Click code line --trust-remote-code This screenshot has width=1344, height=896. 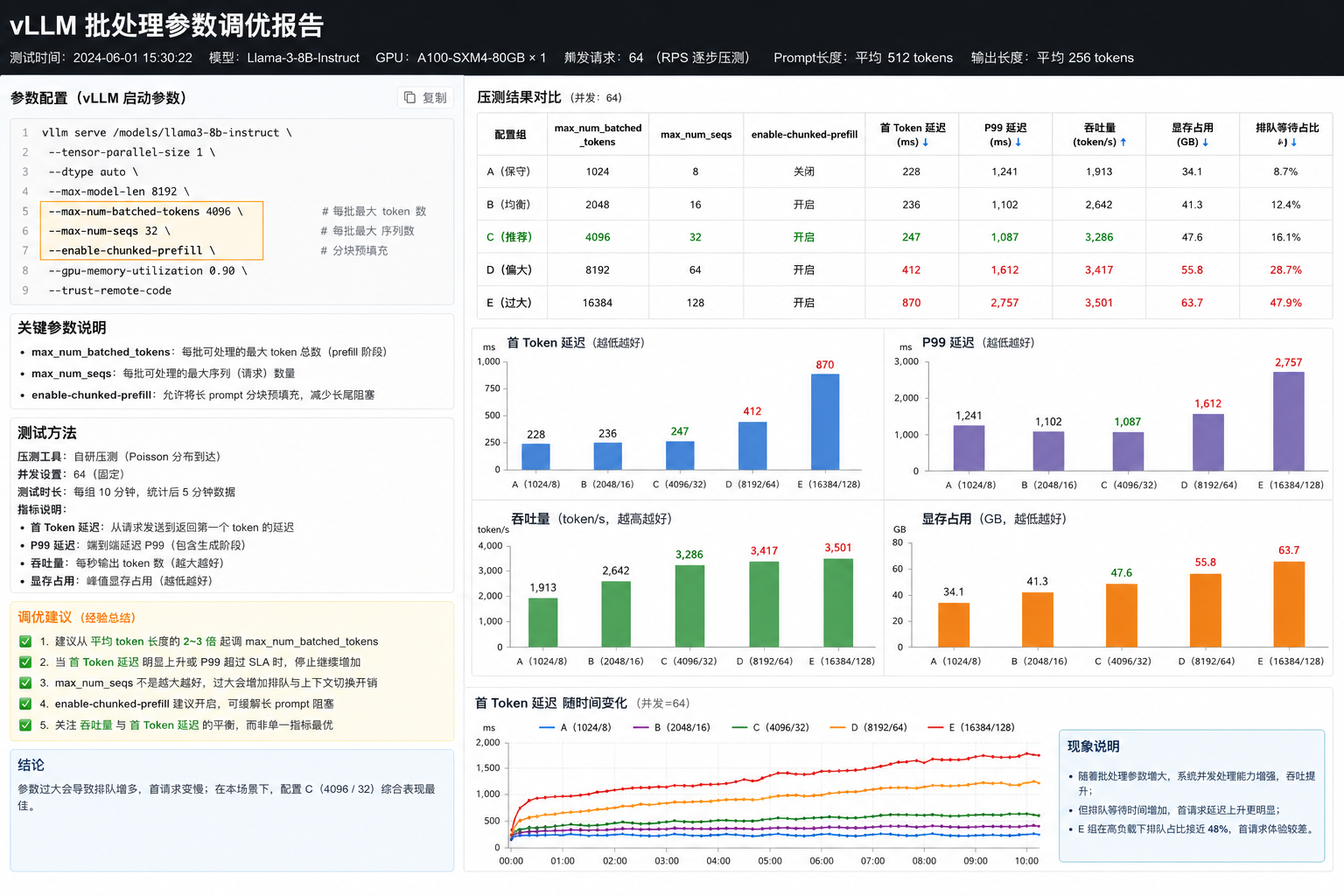pyautogui.click(x=109, y=290)
